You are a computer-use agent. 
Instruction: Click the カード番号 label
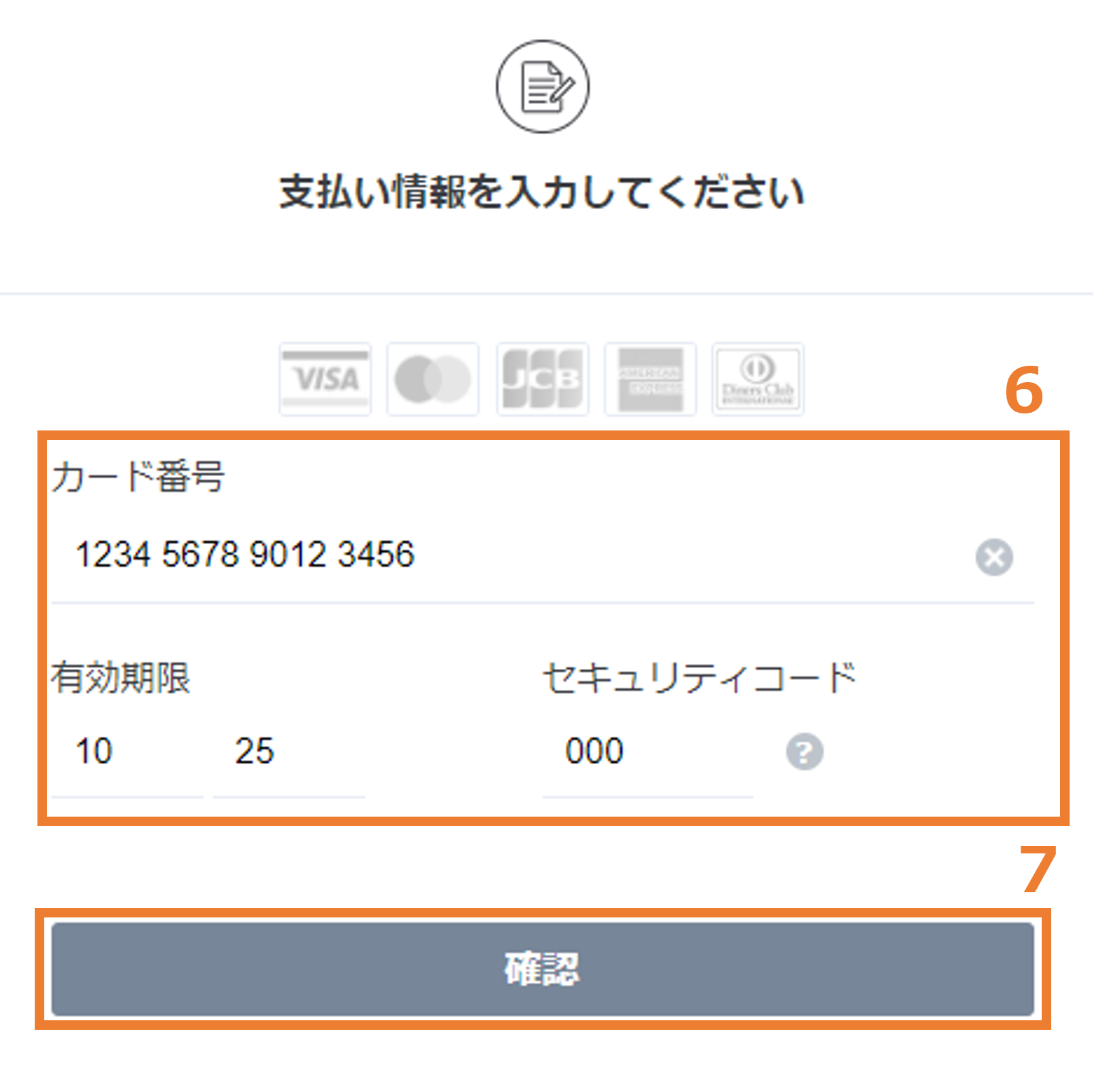tap(138, 476)
